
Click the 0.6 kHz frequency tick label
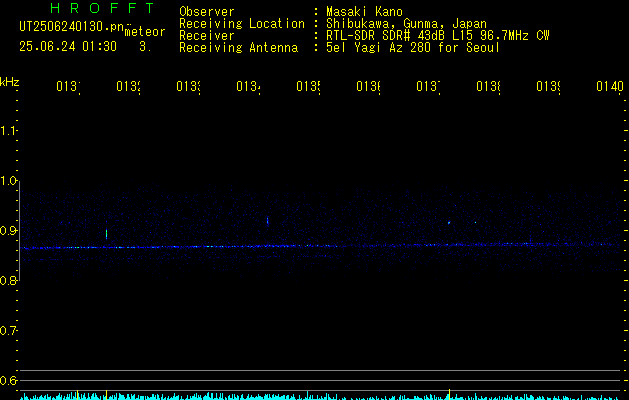(8, 380)
